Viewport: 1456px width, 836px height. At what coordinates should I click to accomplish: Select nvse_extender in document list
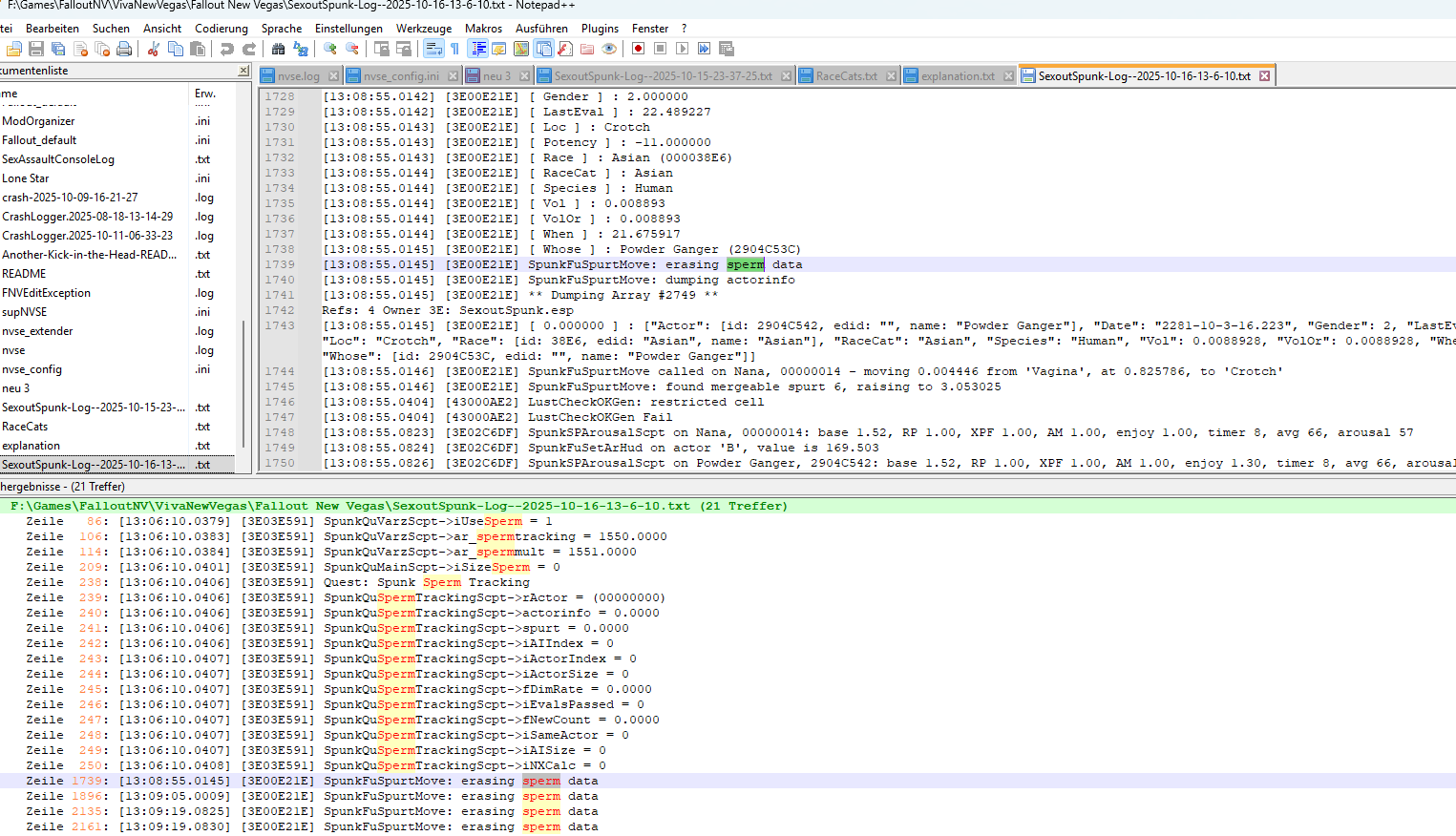[x=37, y=331]
